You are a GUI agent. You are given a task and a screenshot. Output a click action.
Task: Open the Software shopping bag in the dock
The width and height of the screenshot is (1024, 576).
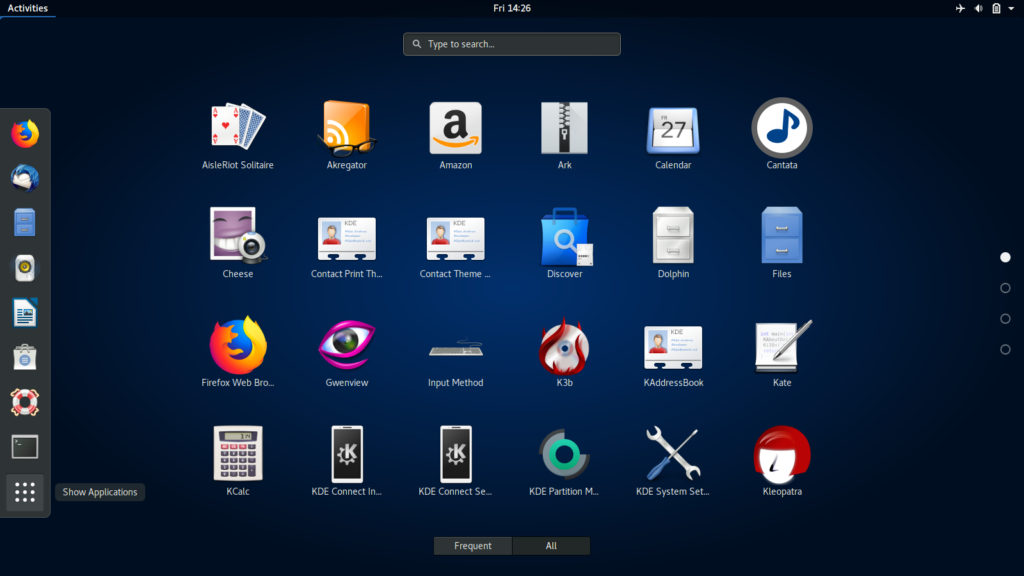click(25, 357)
